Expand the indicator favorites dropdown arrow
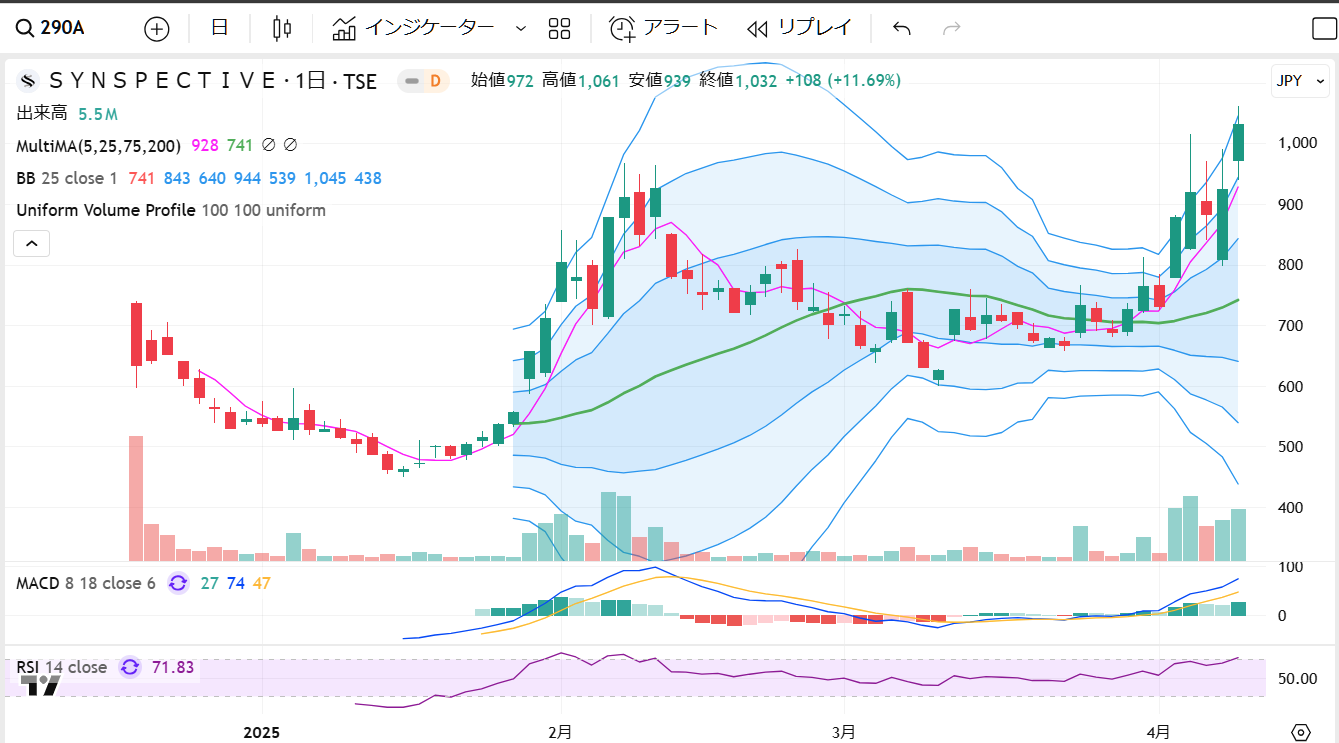The height and width of the screenshot is (743, 1339). point(520,28)
